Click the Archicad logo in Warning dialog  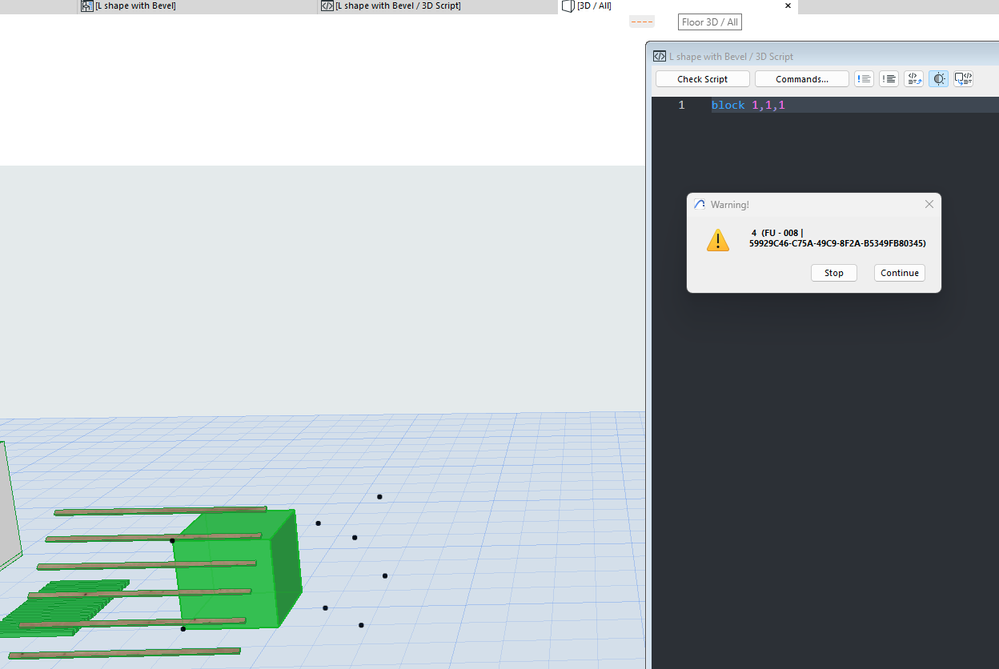click(700, 205)
